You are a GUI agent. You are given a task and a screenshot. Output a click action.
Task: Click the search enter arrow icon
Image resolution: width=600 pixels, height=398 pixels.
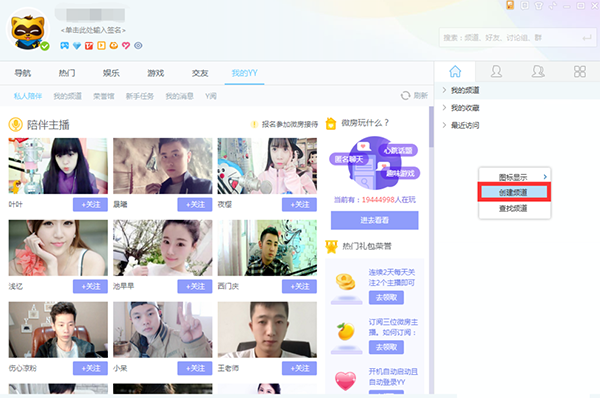click(x=587, y=38)
